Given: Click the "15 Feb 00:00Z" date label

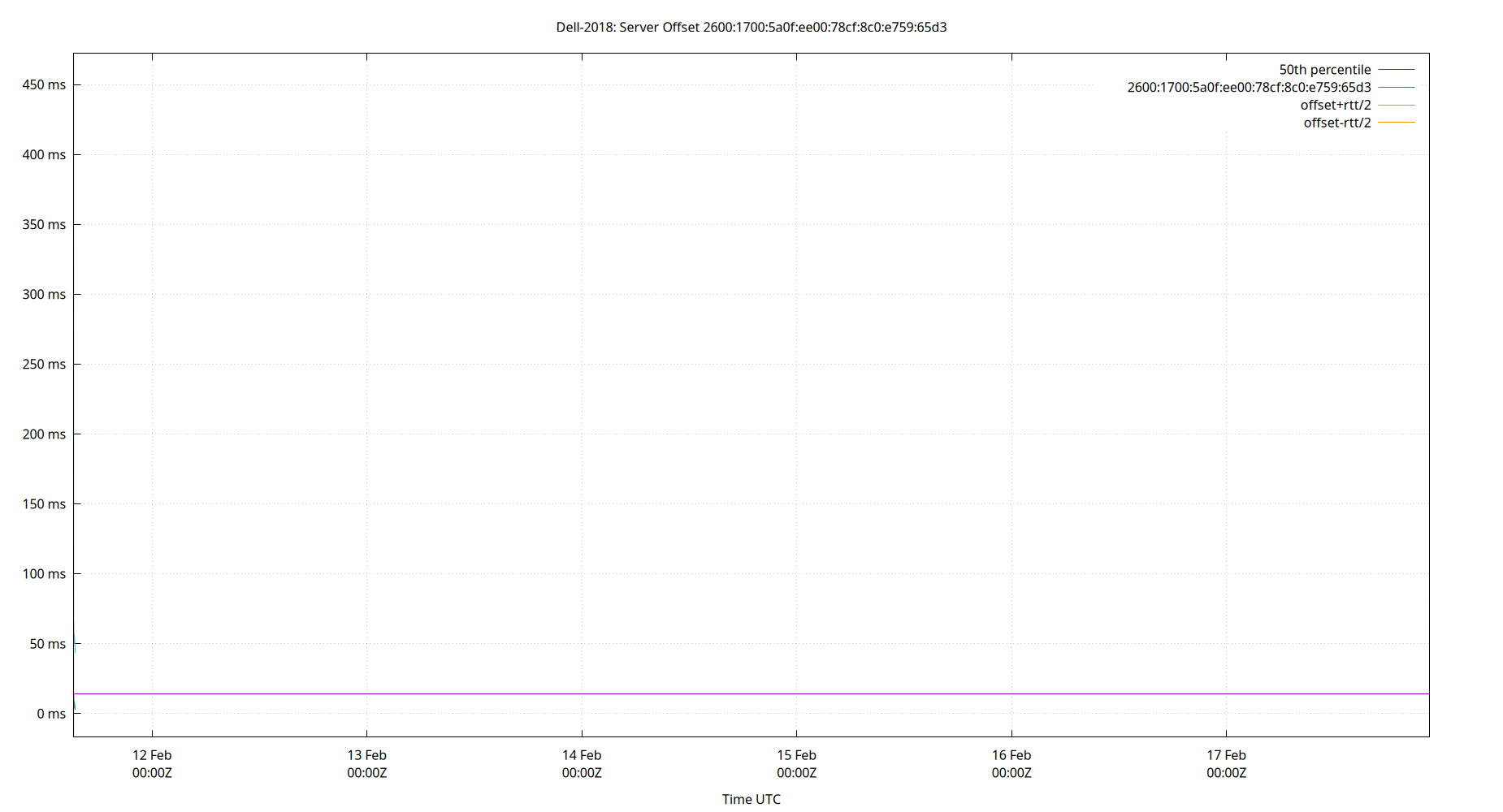Looking at the screenshot, I should coord(797,763).
